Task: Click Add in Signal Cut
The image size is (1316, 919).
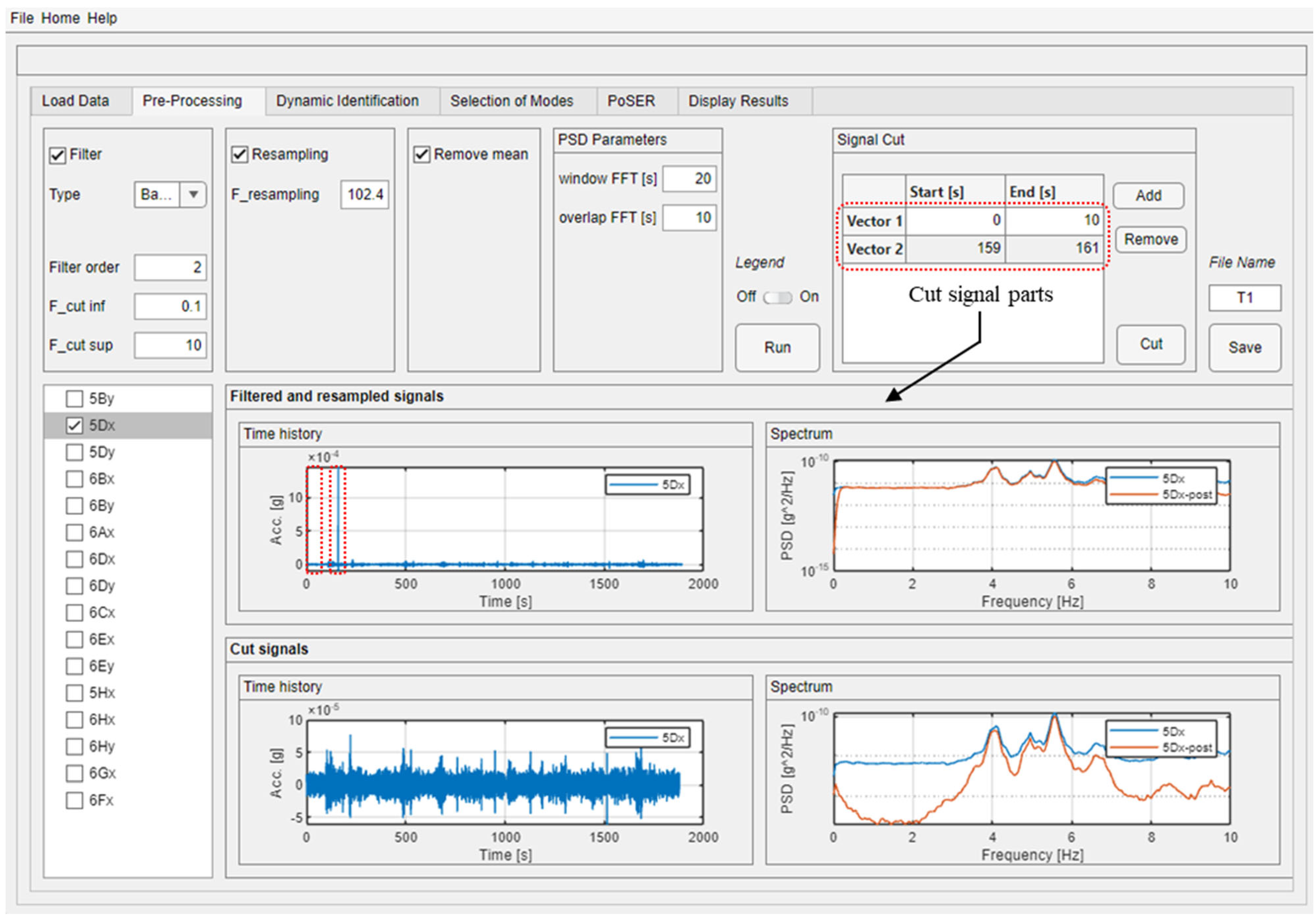Action: (x=1148, y=196)
